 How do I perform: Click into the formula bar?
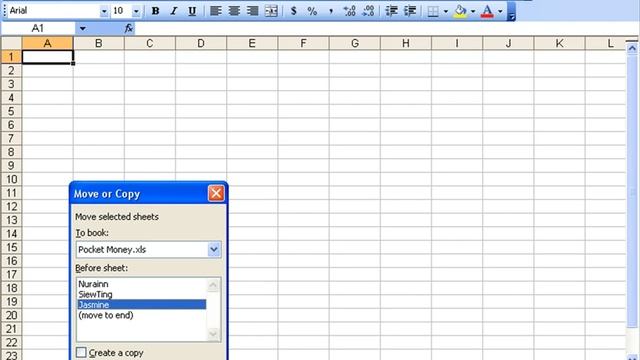[387, 29]
